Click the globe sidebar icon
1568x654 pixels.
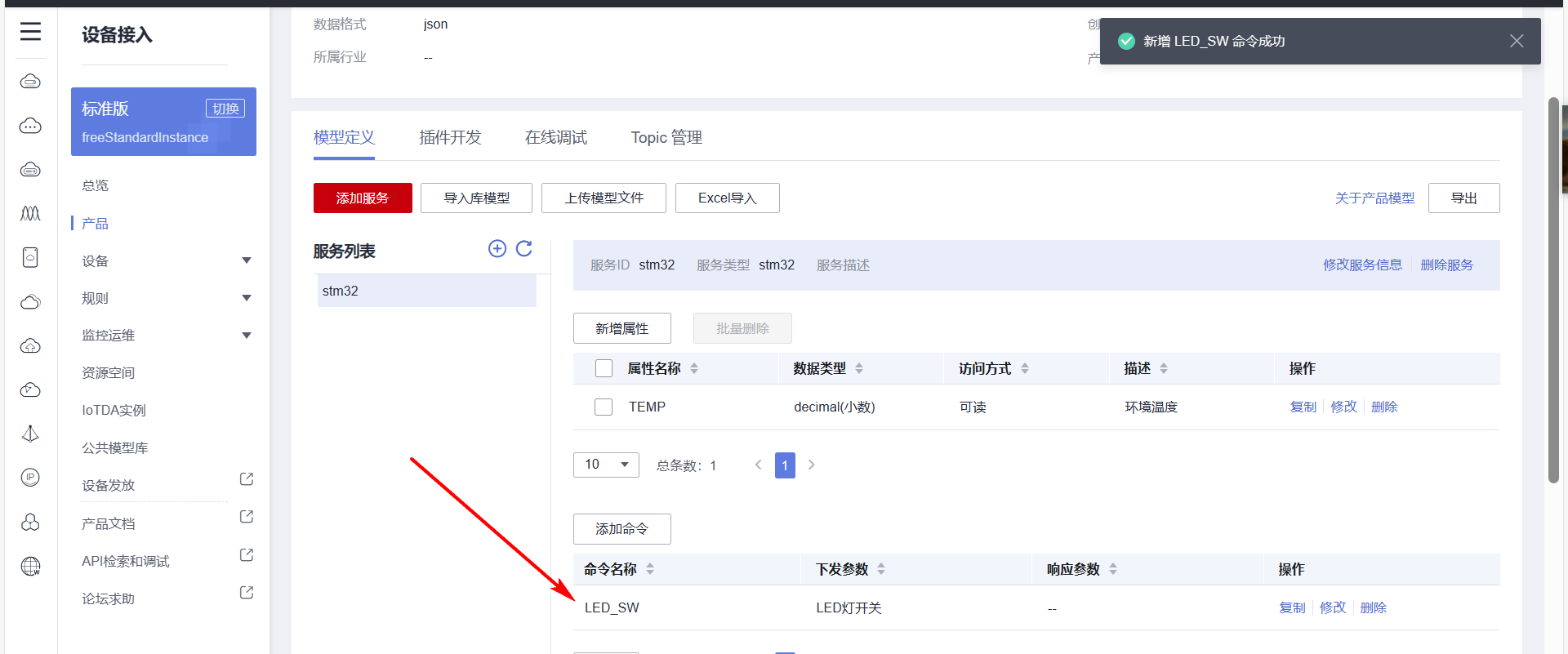30,566
